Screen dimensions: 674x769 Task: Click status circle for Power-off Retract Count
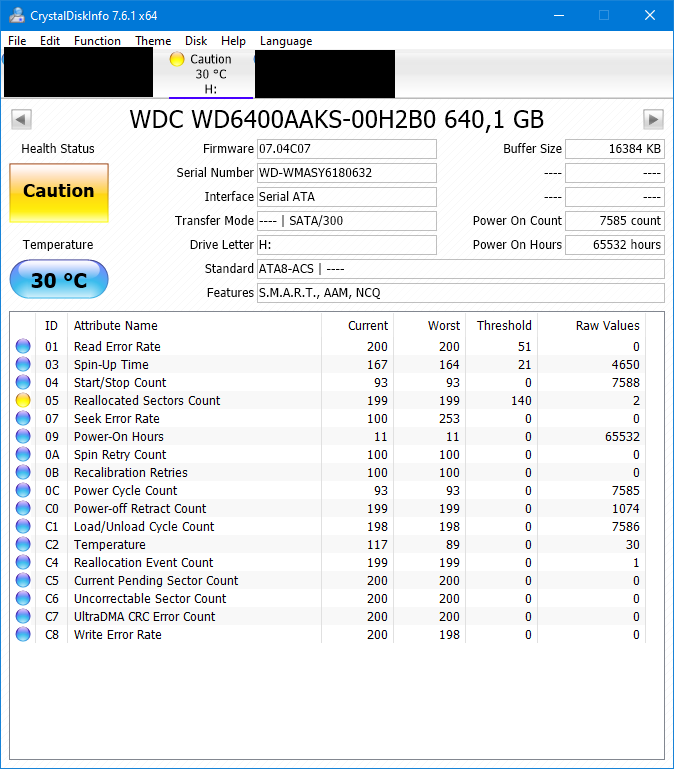point(23,508)
